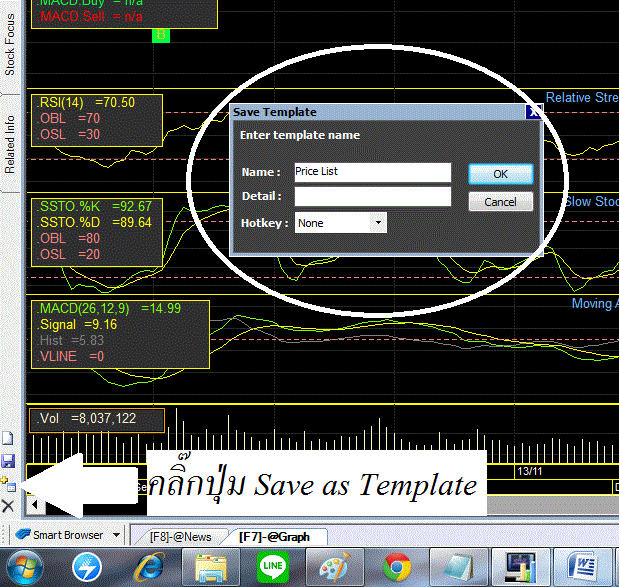Switch to the [F8]-@News tab

180,537
